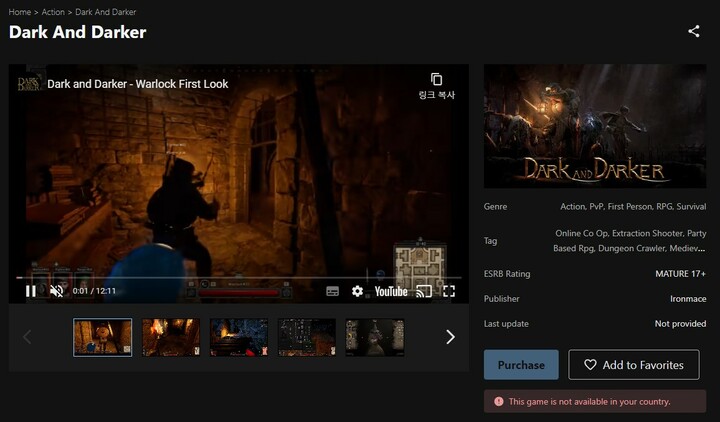The image size is (720, 422).
Task: Go to Home breadcrumb
Action: tap(20, 12)
